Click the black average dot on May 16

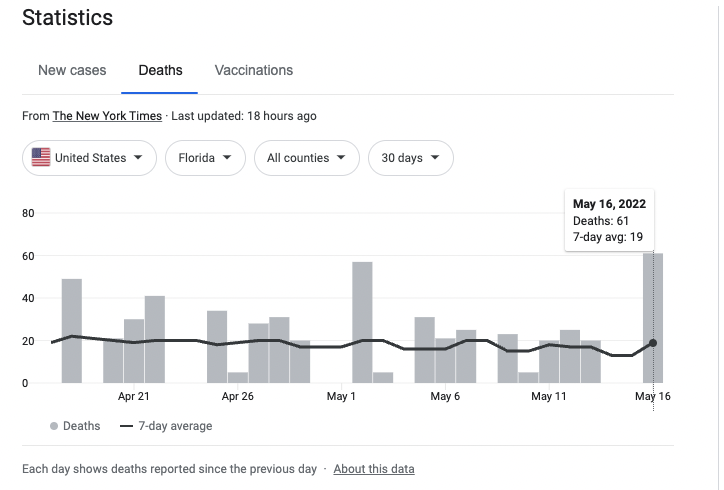coord(653,343)
